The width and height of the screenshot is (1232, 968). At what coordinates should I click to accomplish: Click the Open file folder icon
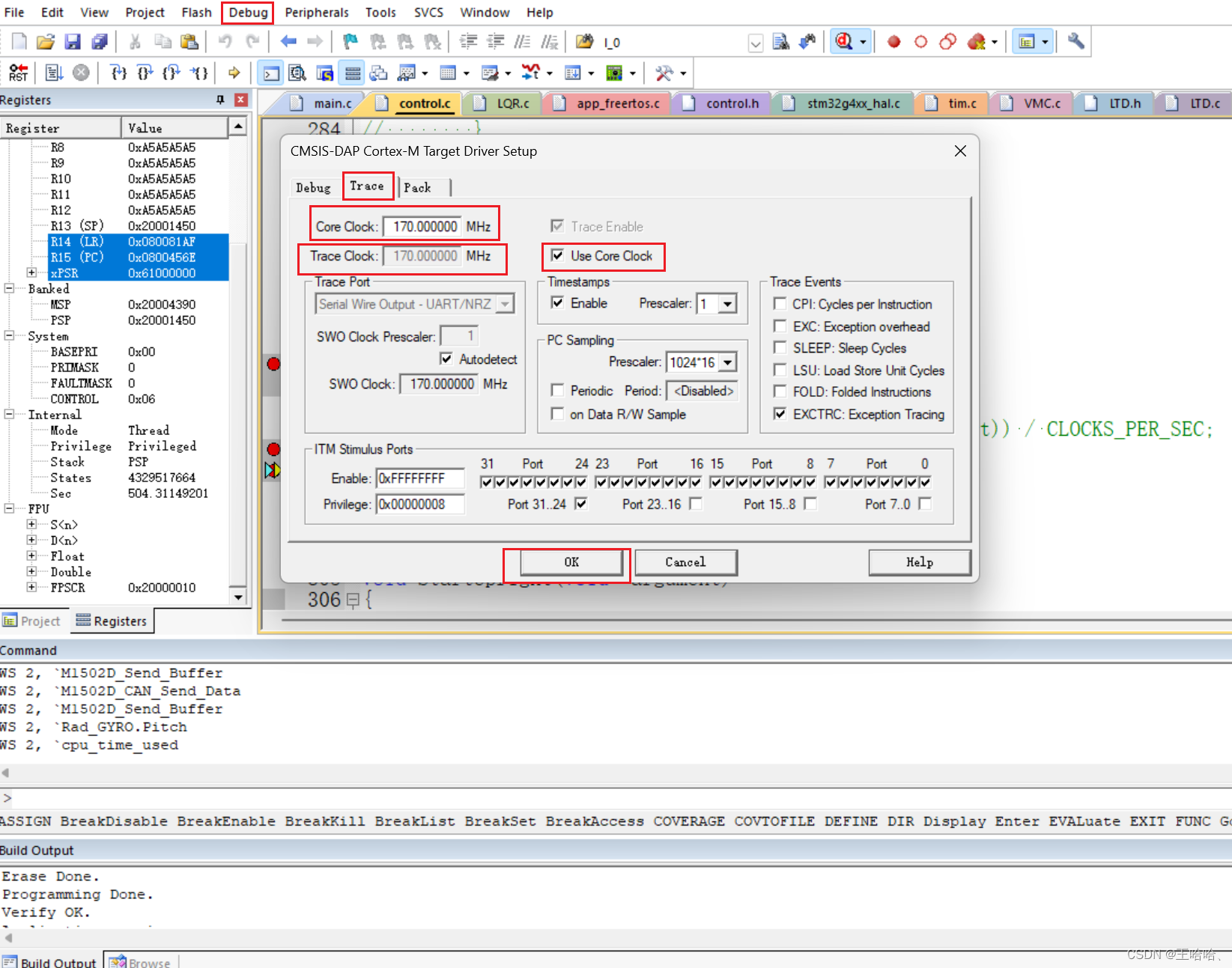pos(46,42)
